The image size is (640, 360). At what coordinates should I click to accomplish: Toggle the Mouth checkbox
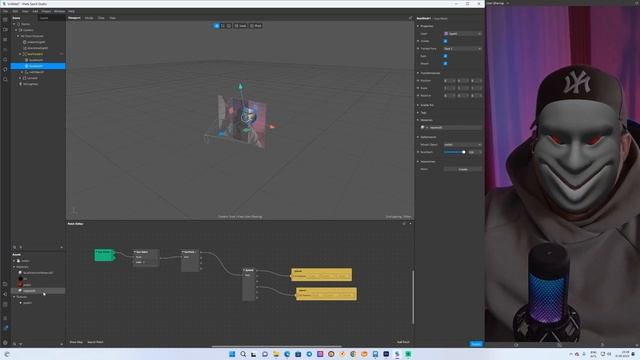(x=445, y=64)
